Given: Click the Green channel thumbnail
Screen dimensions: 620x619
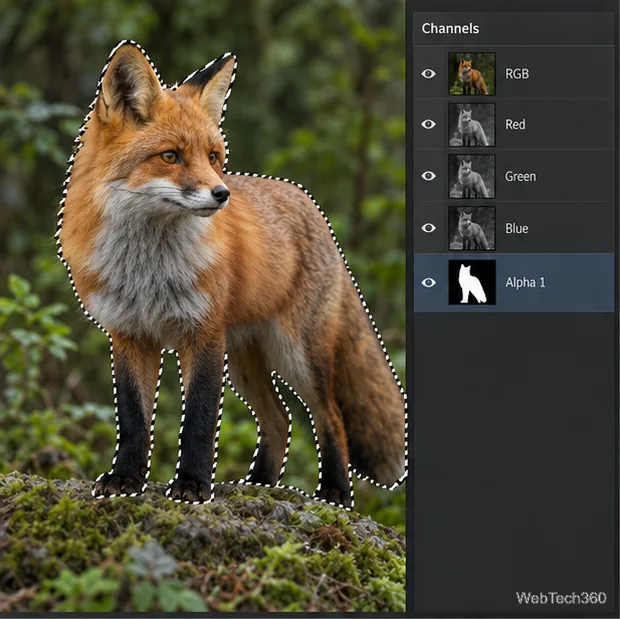Looking at the screenshot, I should click(x=472, y=176).
